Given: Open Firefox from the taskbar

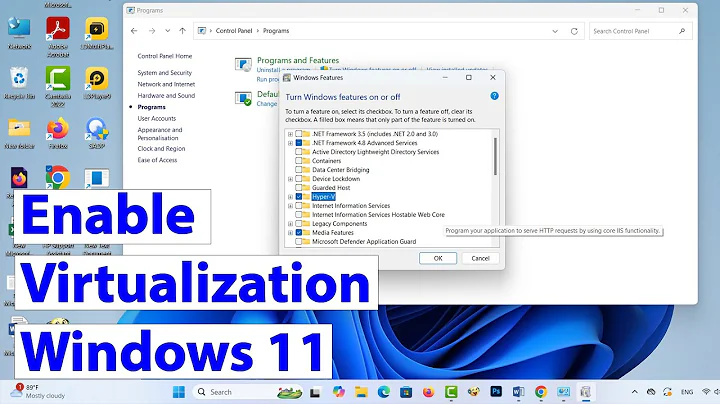Looking at the screenshot, I should click(x=428, y=392).
